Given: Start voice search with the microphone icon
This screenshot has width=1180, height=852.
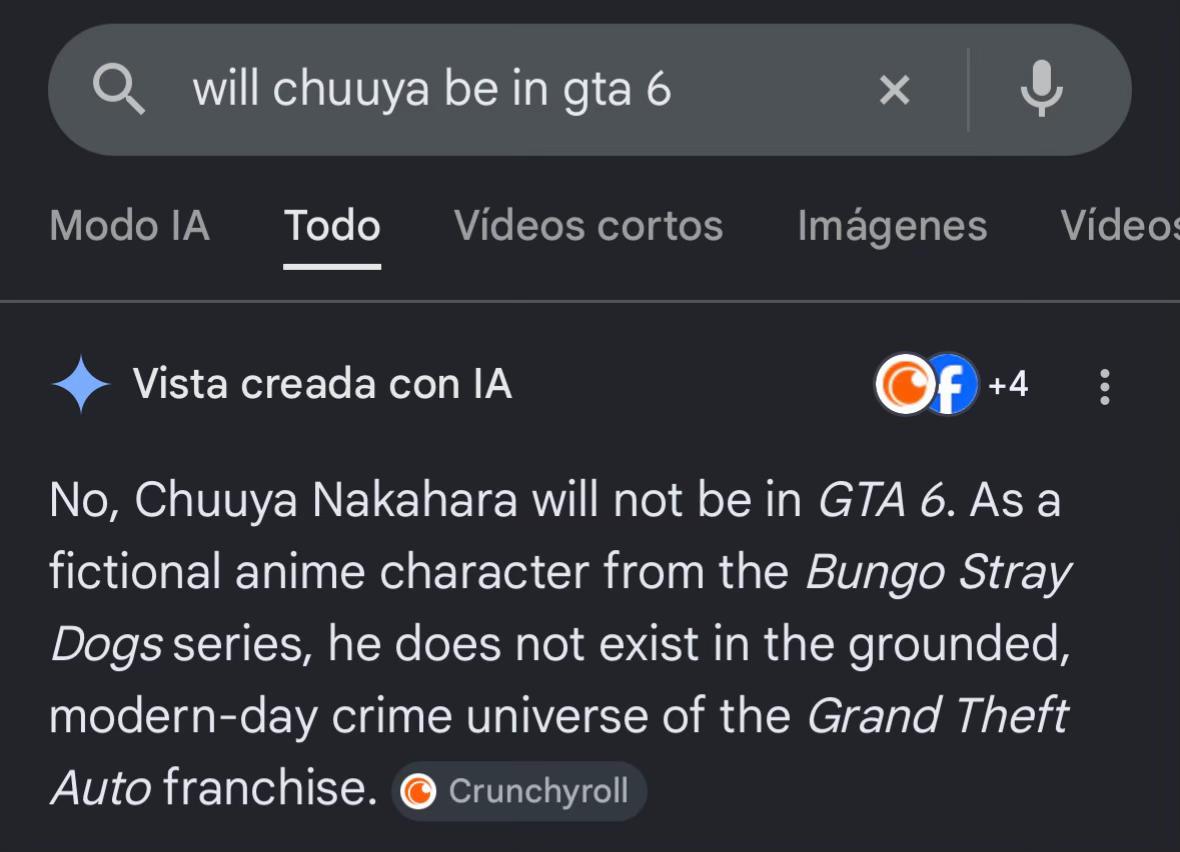Looking at the screenshot, I should [1042, 89].
